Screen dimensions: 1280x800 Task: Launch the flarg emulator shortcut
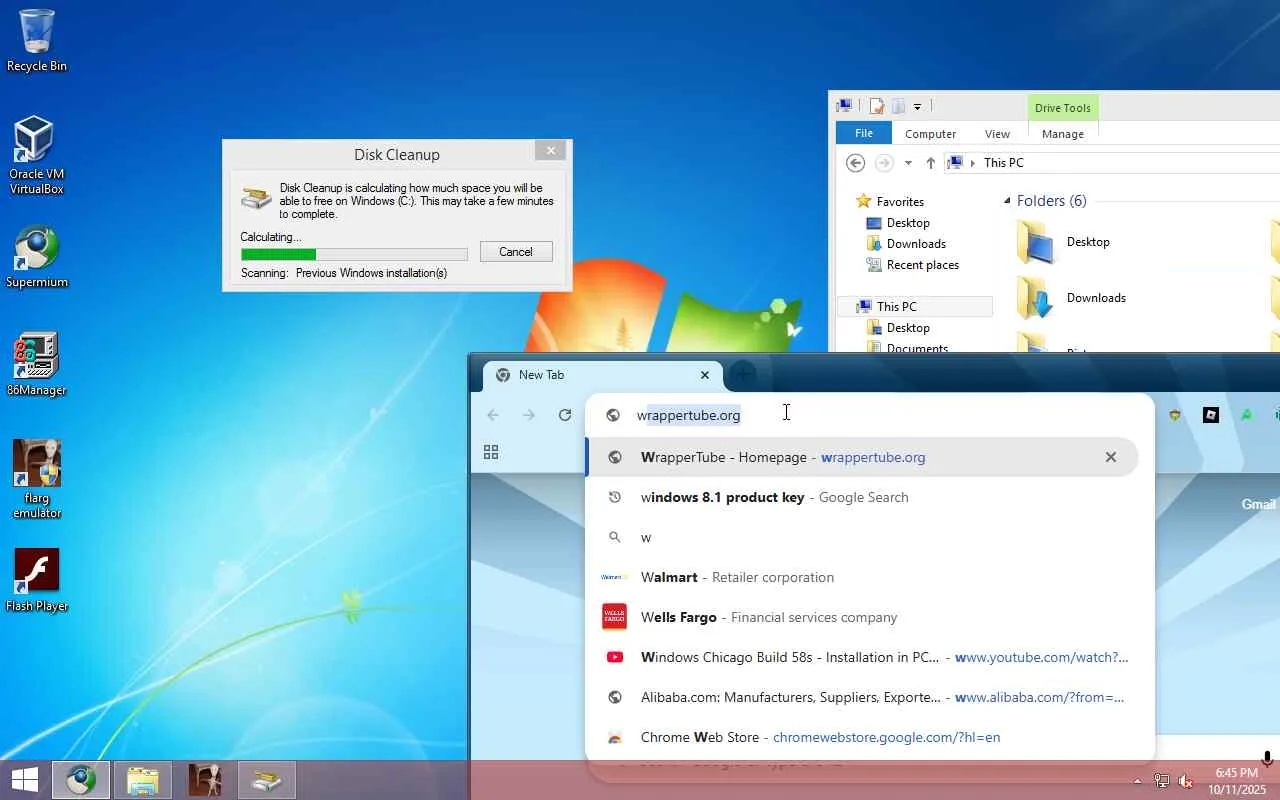tap(37, 479)
